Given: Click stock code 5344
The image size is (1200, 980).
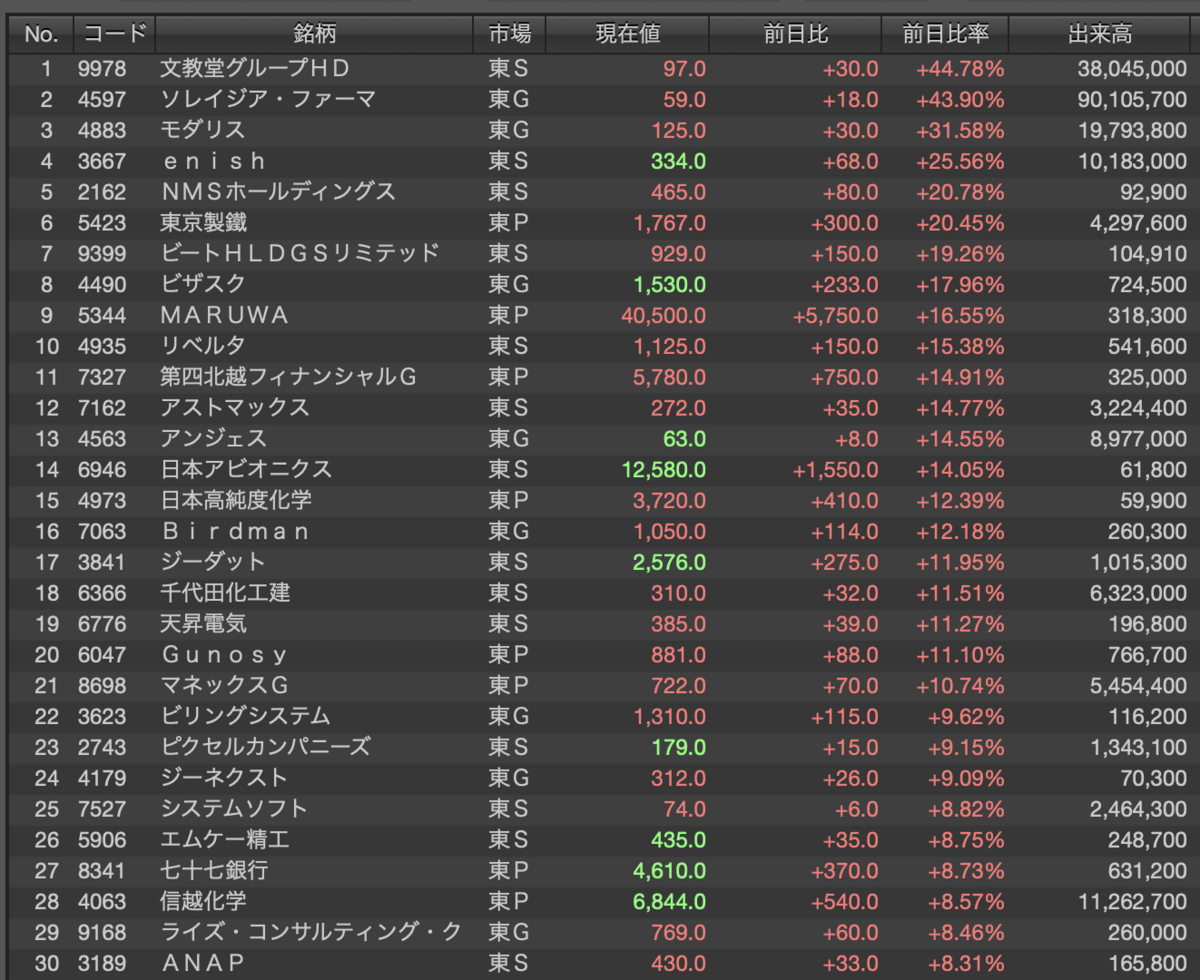Looking at the screenshot, I should click(x=102, y=315).
